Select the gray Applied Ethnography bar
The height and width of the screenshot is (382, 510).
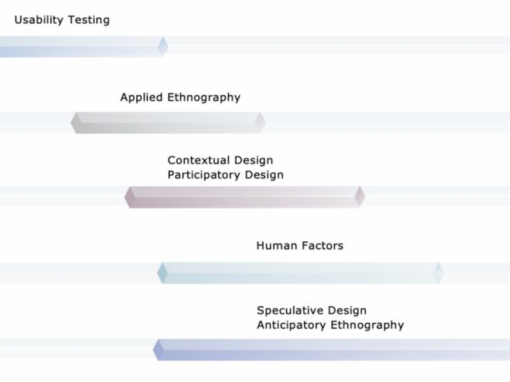(x=168, y=123)
